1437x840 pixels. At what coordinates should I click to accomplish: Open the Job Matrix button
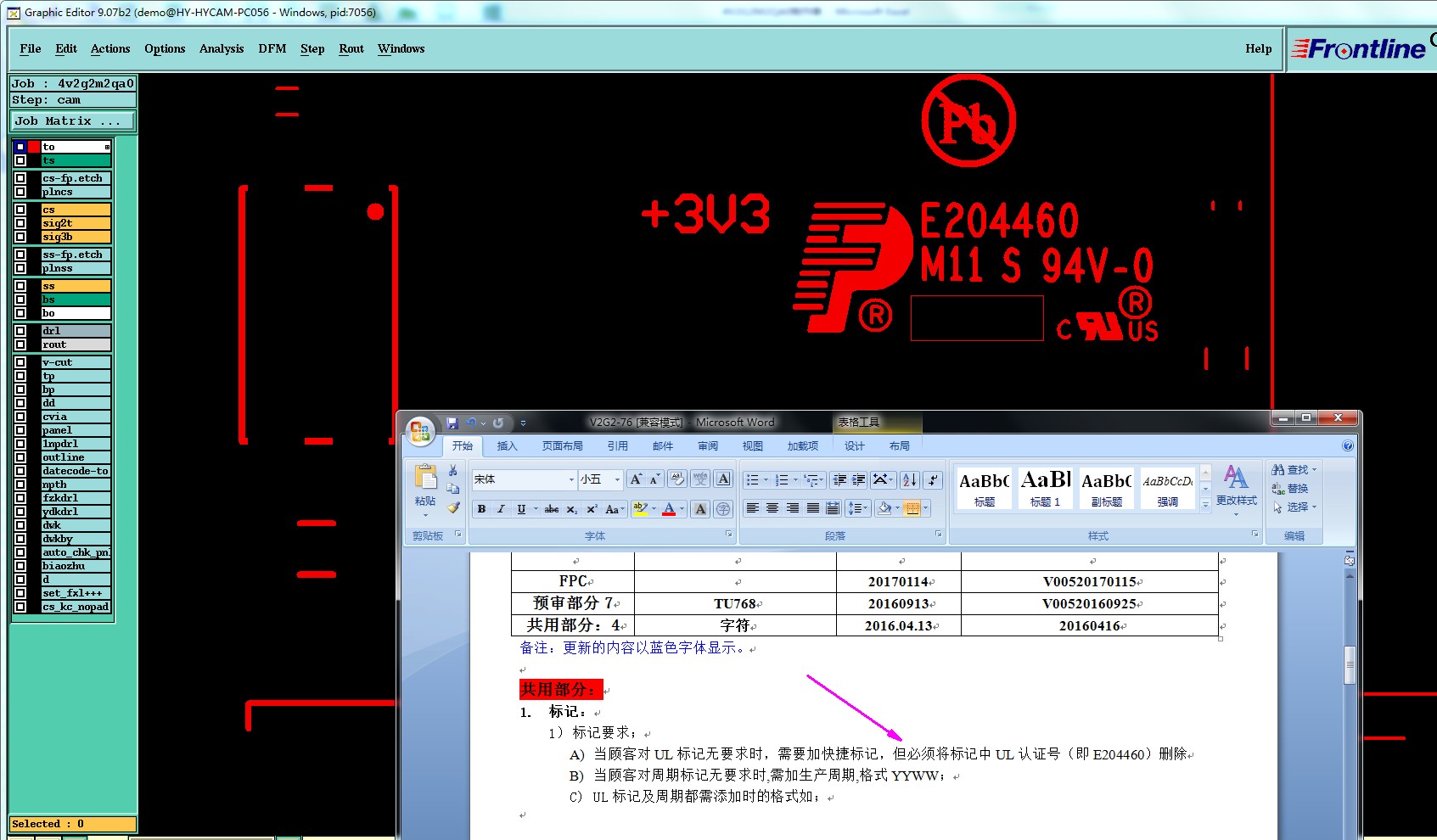click(x=73, y=120)
